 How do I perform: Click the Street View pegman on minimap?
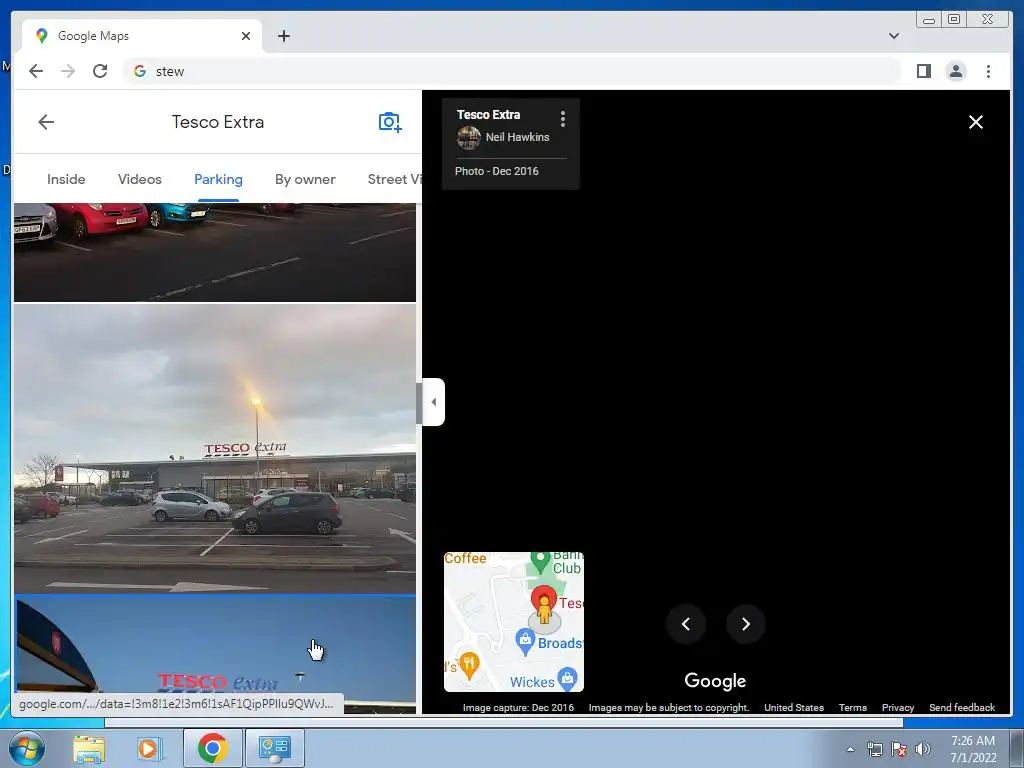pyautogui.click(x=544, y=609)
